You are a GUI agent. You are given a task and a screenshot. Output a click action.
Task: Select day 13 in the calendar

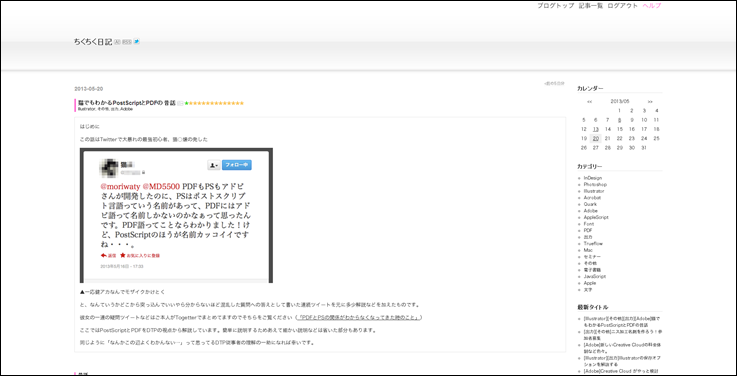click(x=596, y=129)
